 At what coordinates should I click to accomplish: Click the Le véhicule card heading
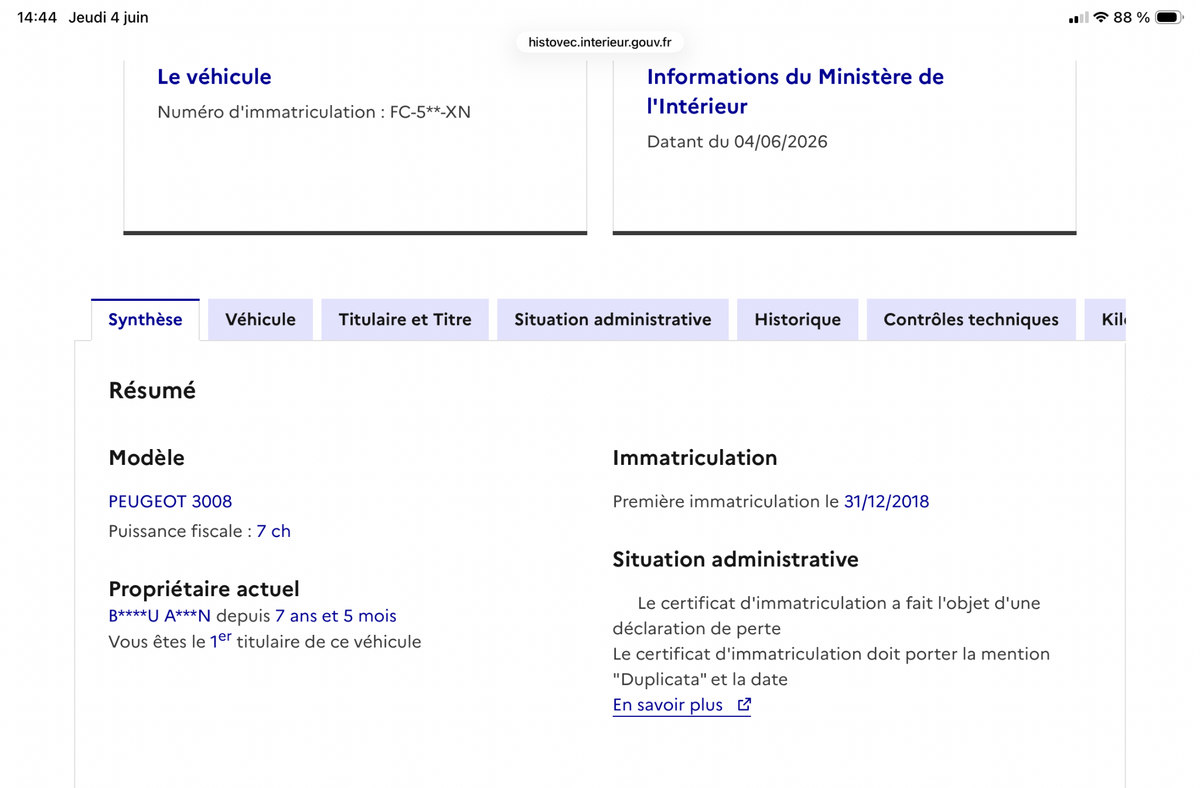[x=214, y=77]
